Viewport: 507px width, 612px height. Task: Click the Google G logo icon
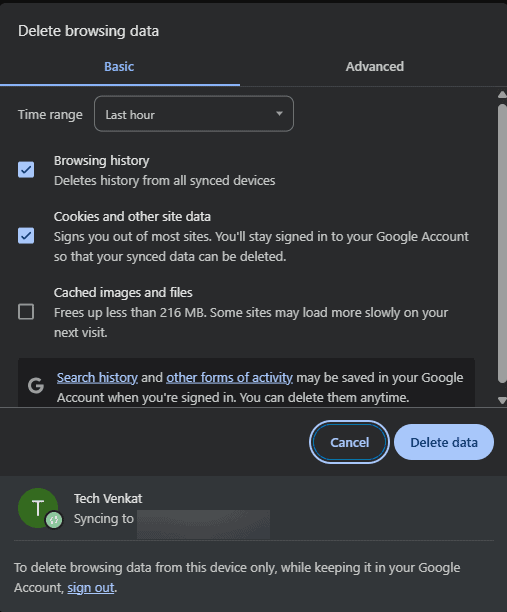click(x=36, y=386)
